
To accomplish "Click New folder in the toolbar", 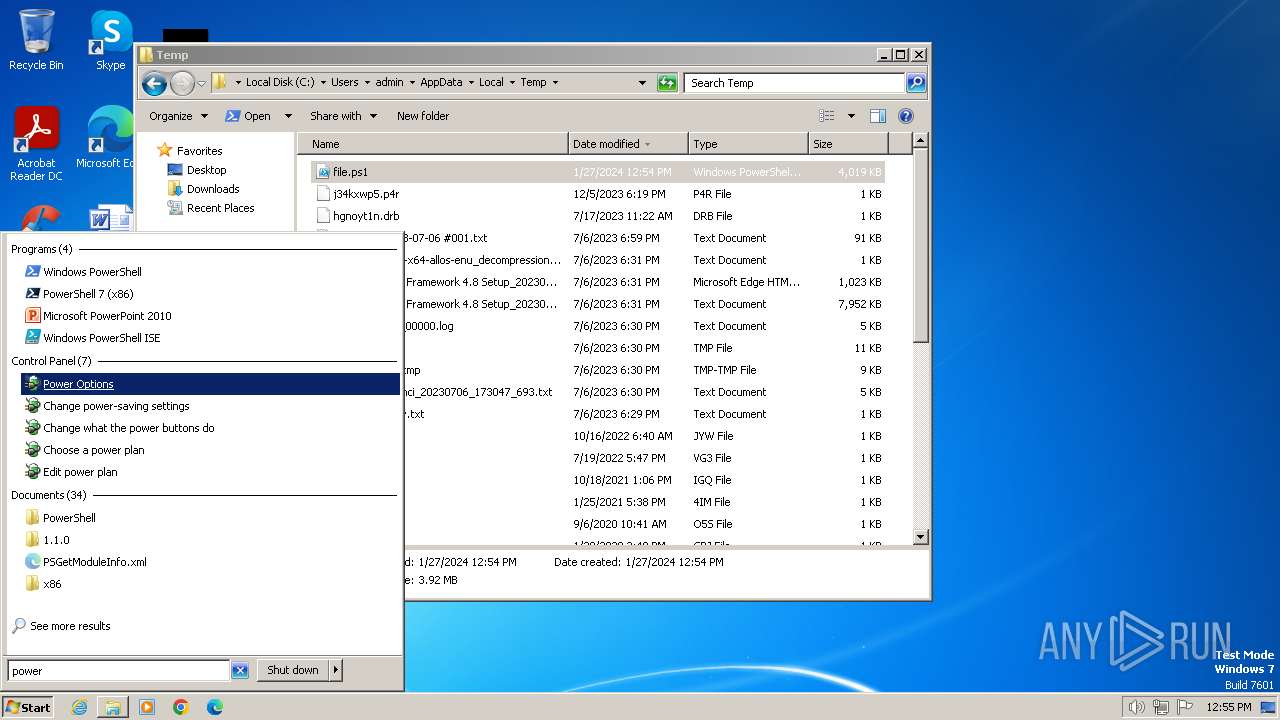I will coord(423,116).
